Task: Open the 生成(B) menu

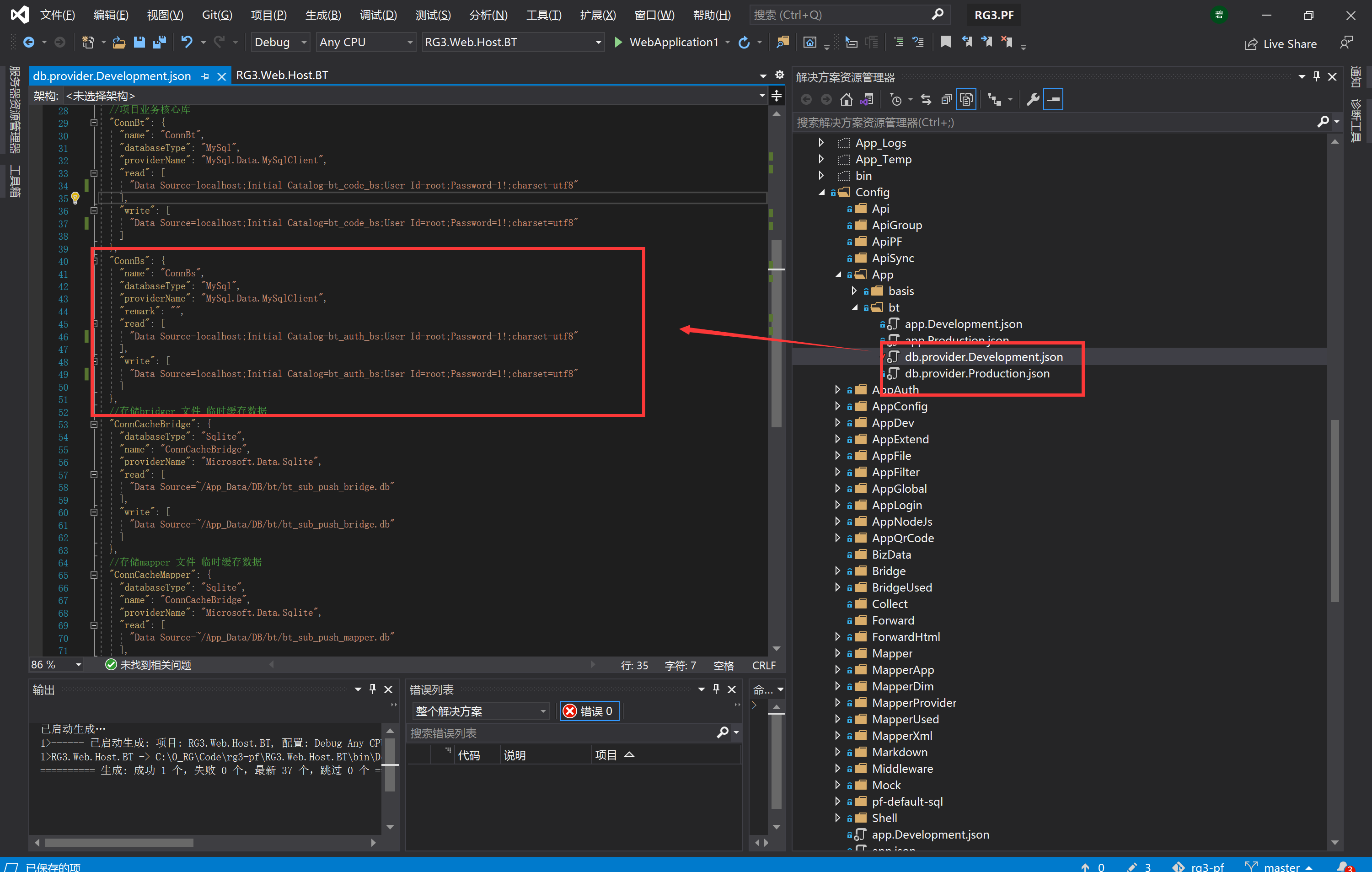Action: tap(323, 15)
